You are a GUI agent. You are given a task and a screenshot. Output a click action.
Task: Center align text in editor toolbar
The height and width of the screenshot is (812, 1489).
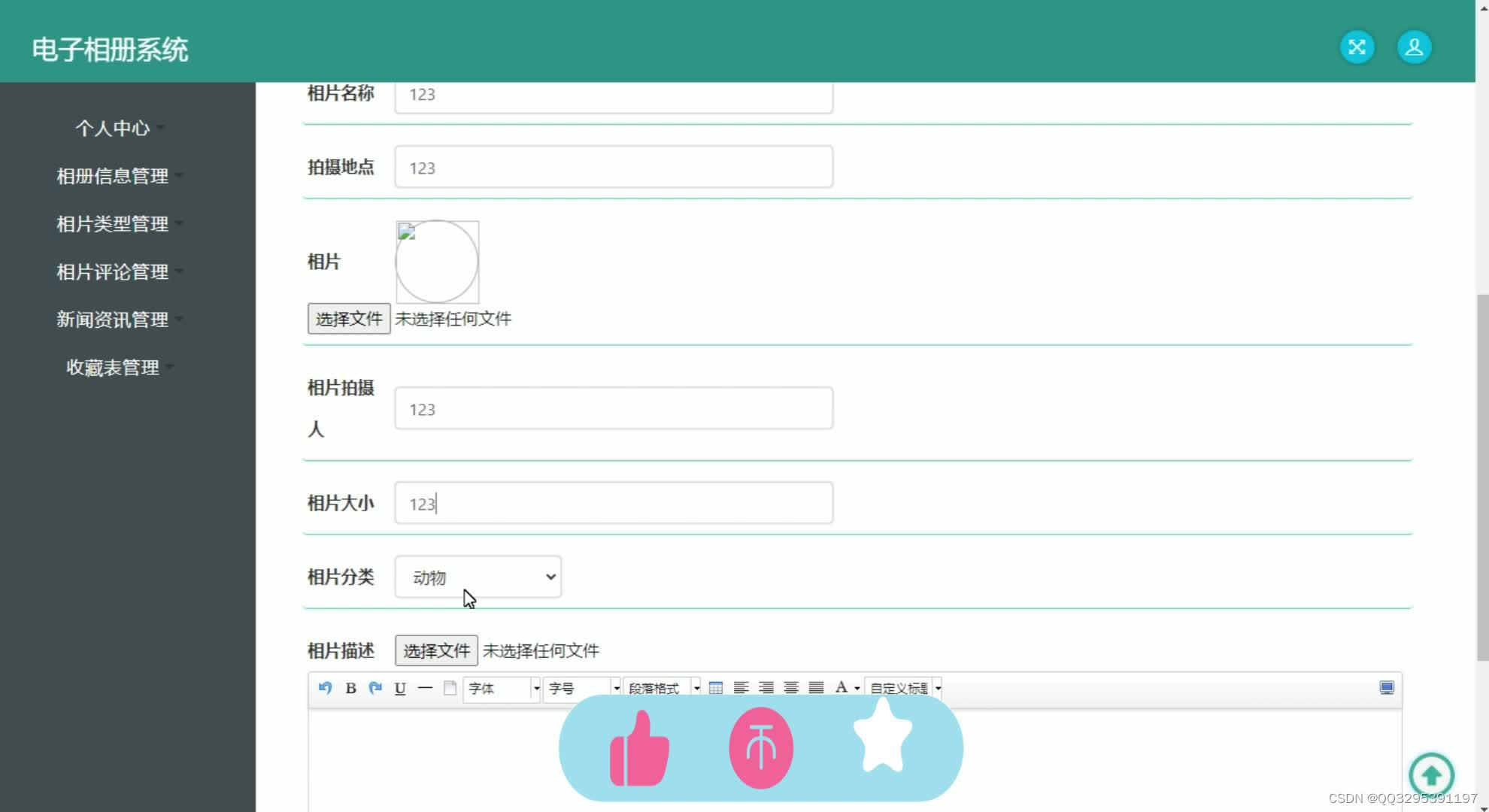tap(791, 688)
